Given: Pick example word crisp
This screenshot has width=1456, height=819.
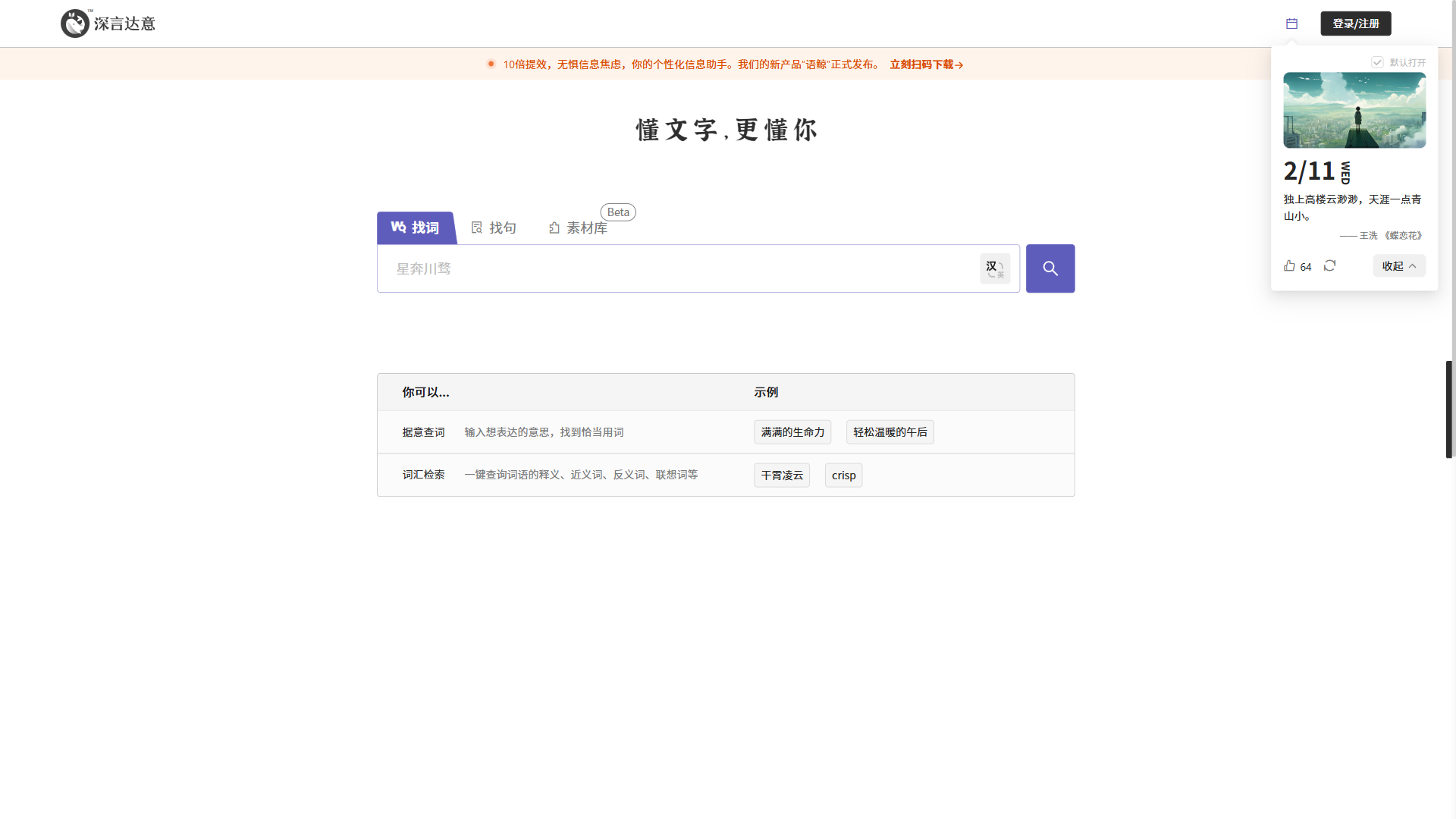Looking at the screenshot, I should [843, 475].
